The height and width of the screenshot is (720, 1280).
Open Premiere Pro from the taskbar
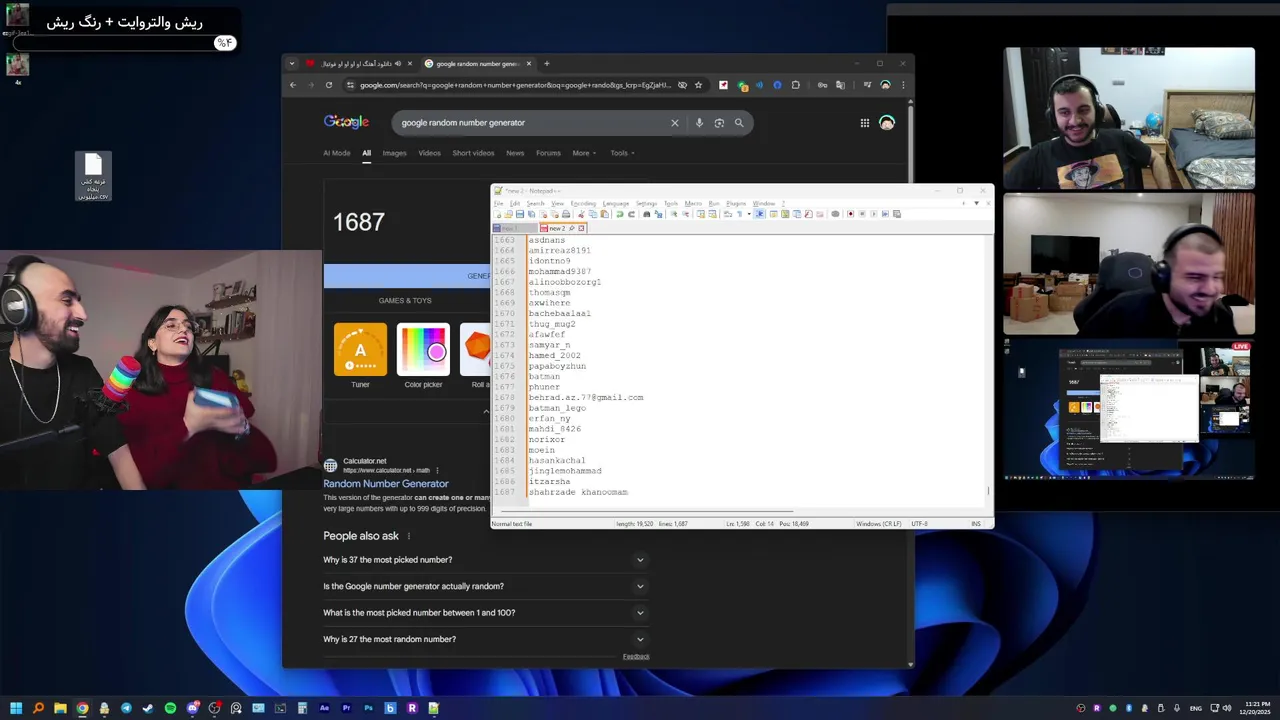[x=346, y=708]
